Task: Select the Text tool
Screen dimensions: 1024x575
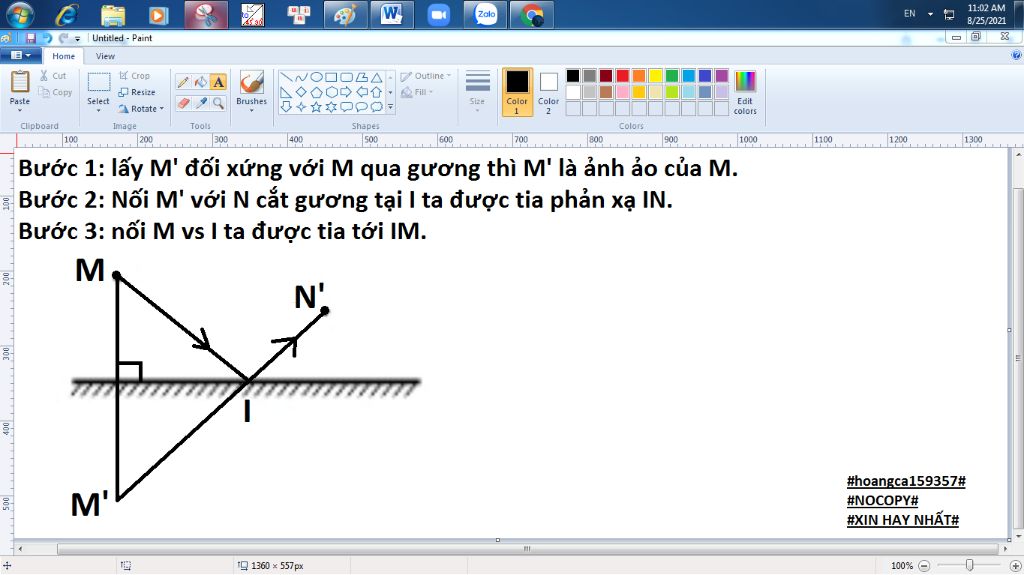Action: pyautogui.click(x=218, y=82)
